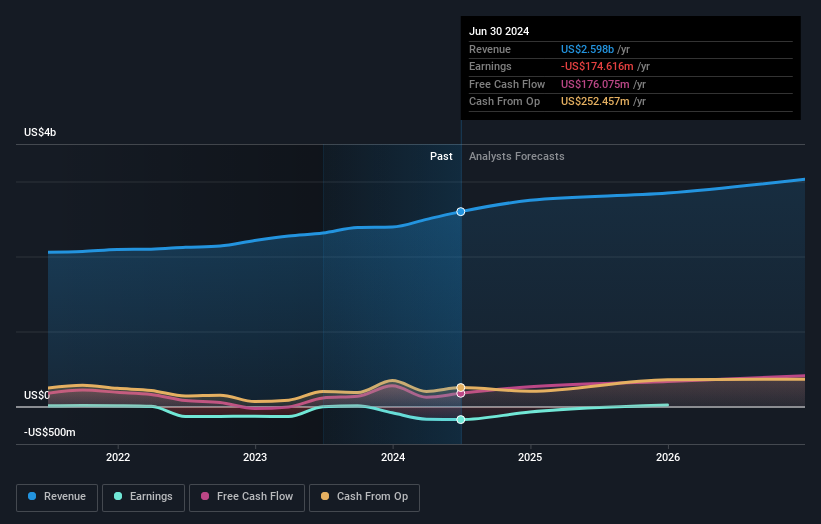Click the US$2.598b revenue value
821x524 pixels.
pyautogui.click(x=587, y=49)
